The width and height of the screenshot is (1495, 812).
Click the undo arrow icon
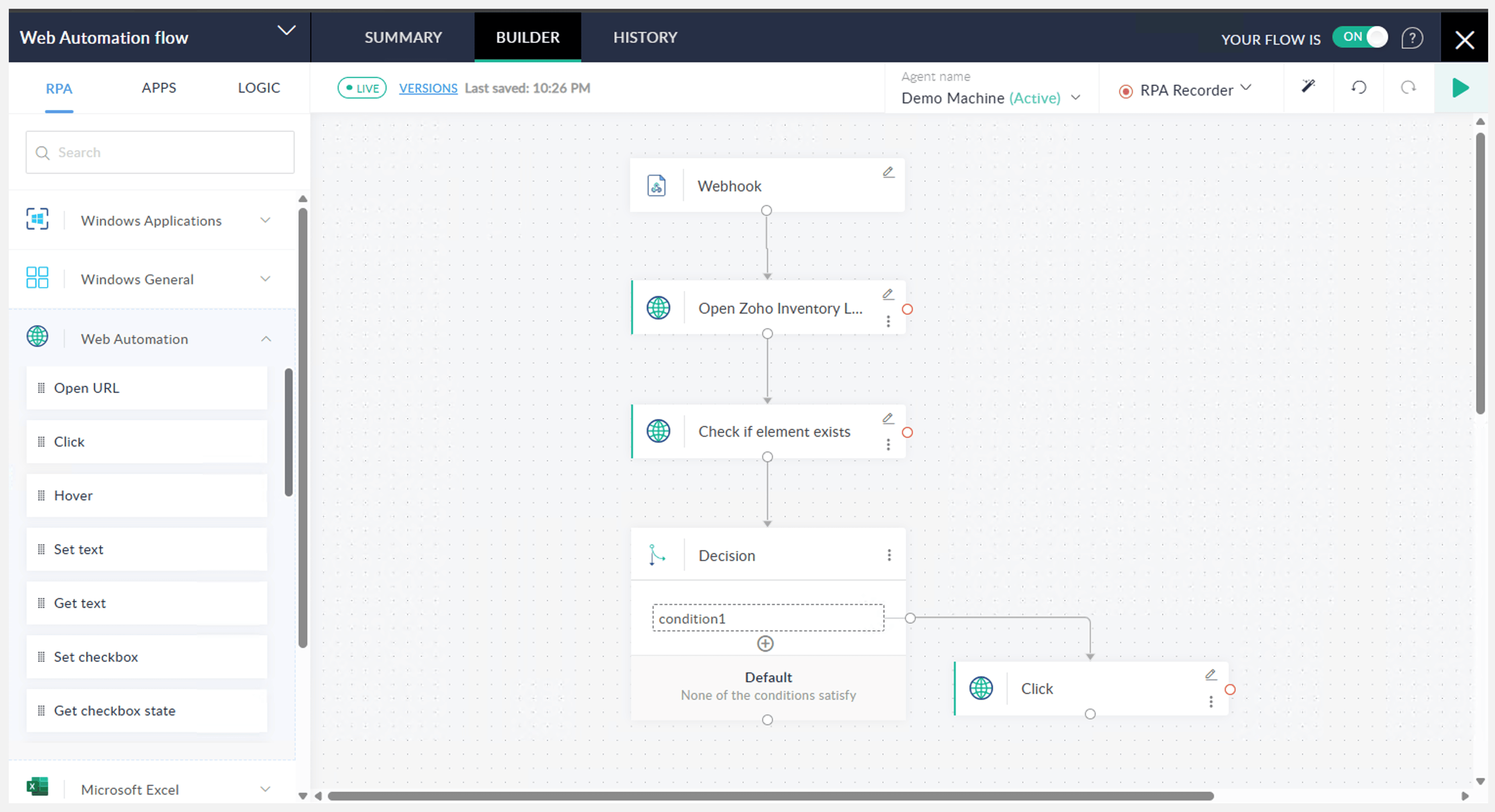click(1359, 88)
